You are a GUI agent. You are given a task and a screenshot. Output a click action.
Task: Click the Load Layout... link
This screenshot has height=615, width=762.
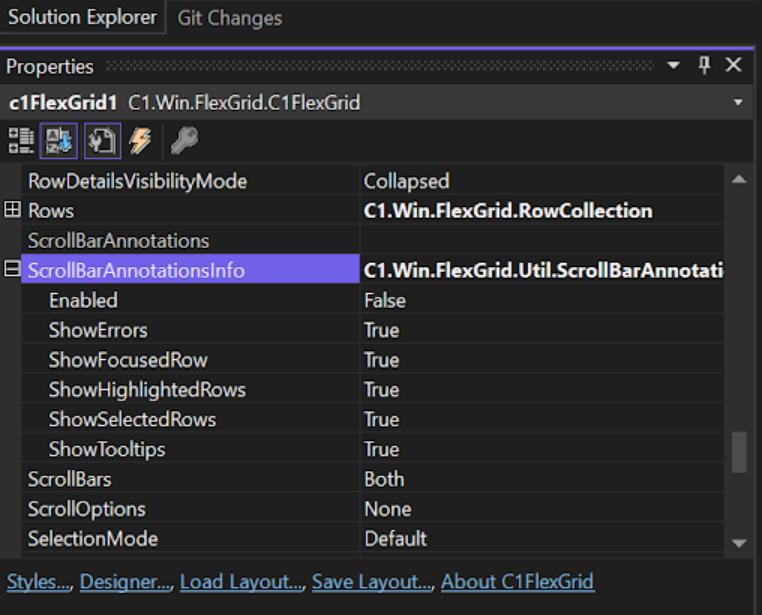[242, 581]
